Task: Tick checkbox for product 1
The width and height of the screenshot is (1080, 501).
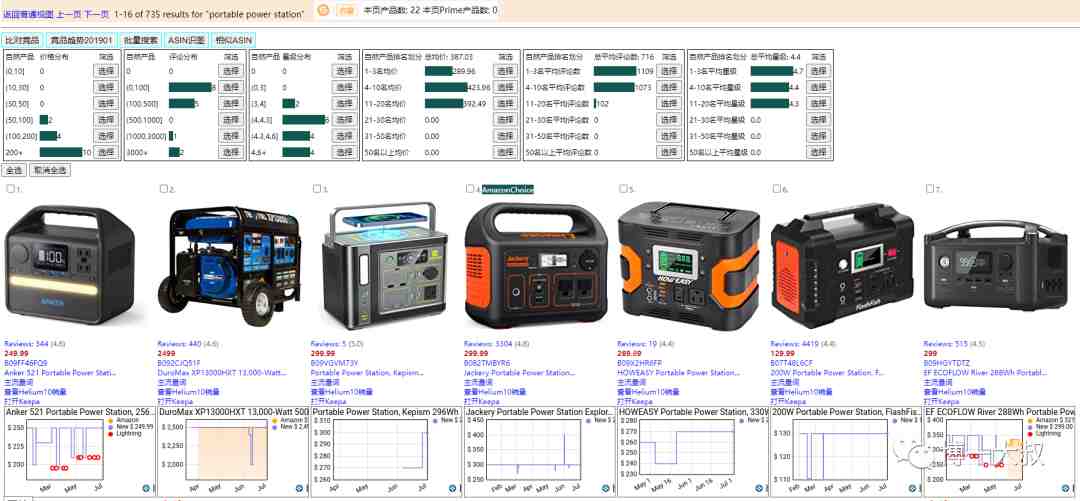Action: 10,189
